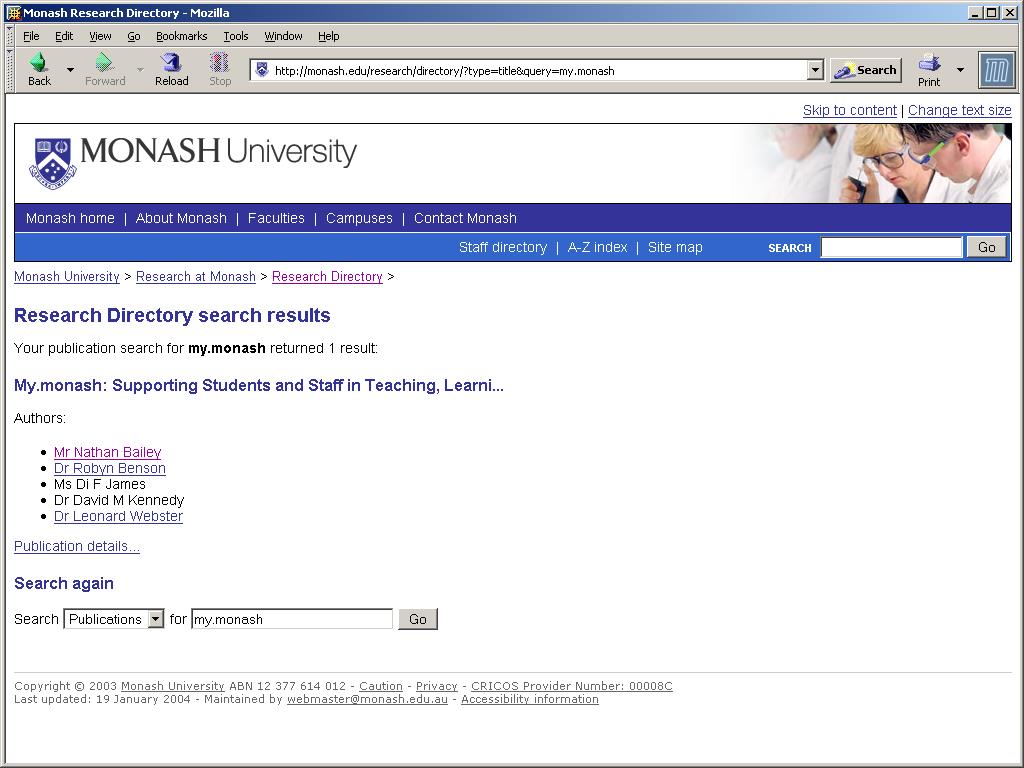This screenshot has height=768, width=1024.
Task: Click the Search again heading
Action: [64, 583]
